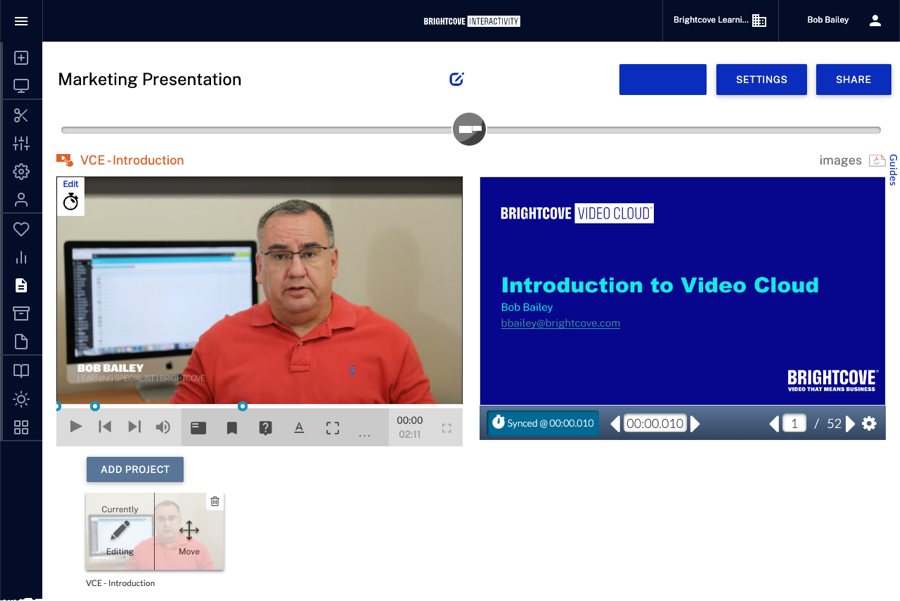Click the edit pencil icon beside project title
The width and height of the screenshot is (900, 601).
(457, 80)
